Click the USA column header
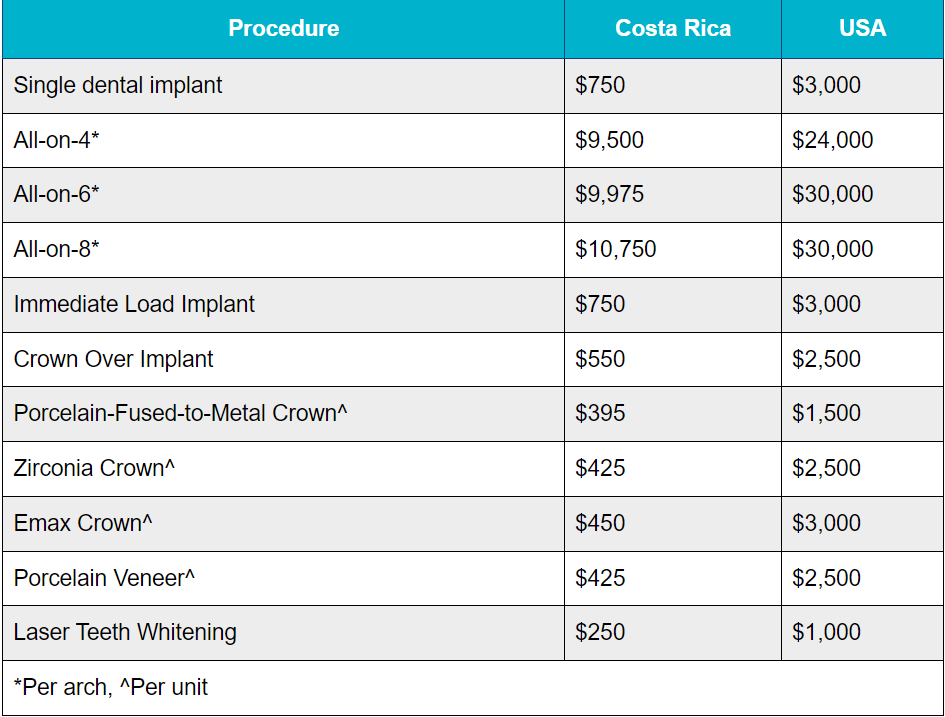The height and width of the screenshot is (717, 945). pyautogui.click(x=862, y=29)
